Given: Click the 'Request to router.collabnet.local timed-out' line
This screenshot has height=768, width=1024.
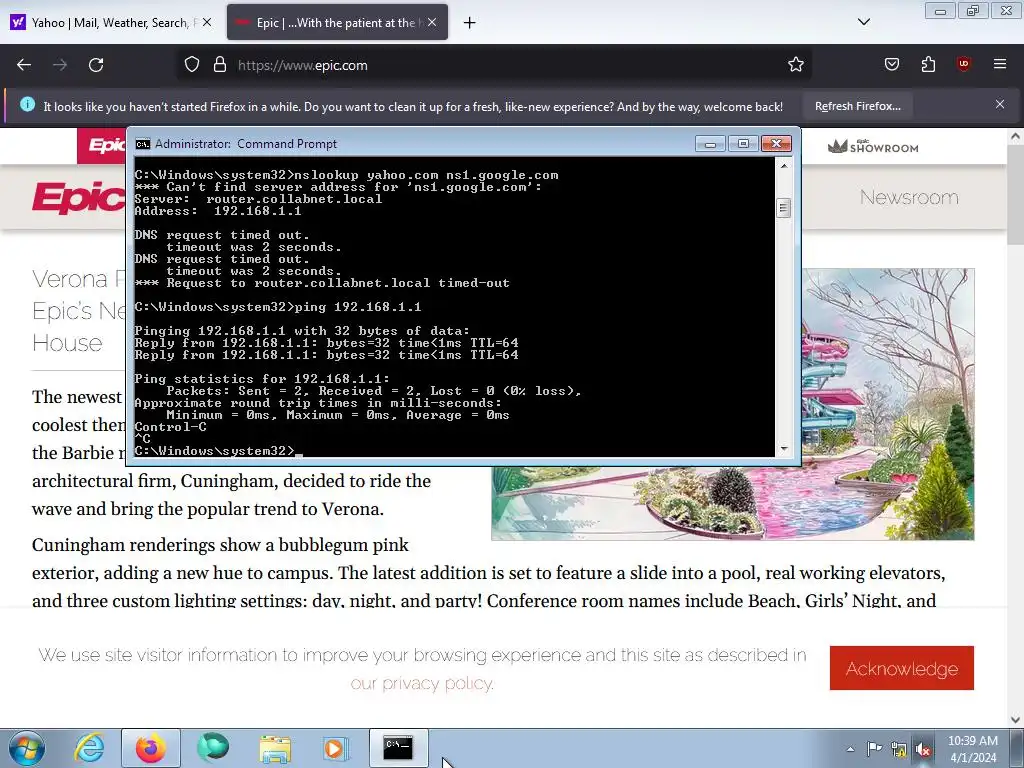Looking at the screenshot, I should pos(322,283).
